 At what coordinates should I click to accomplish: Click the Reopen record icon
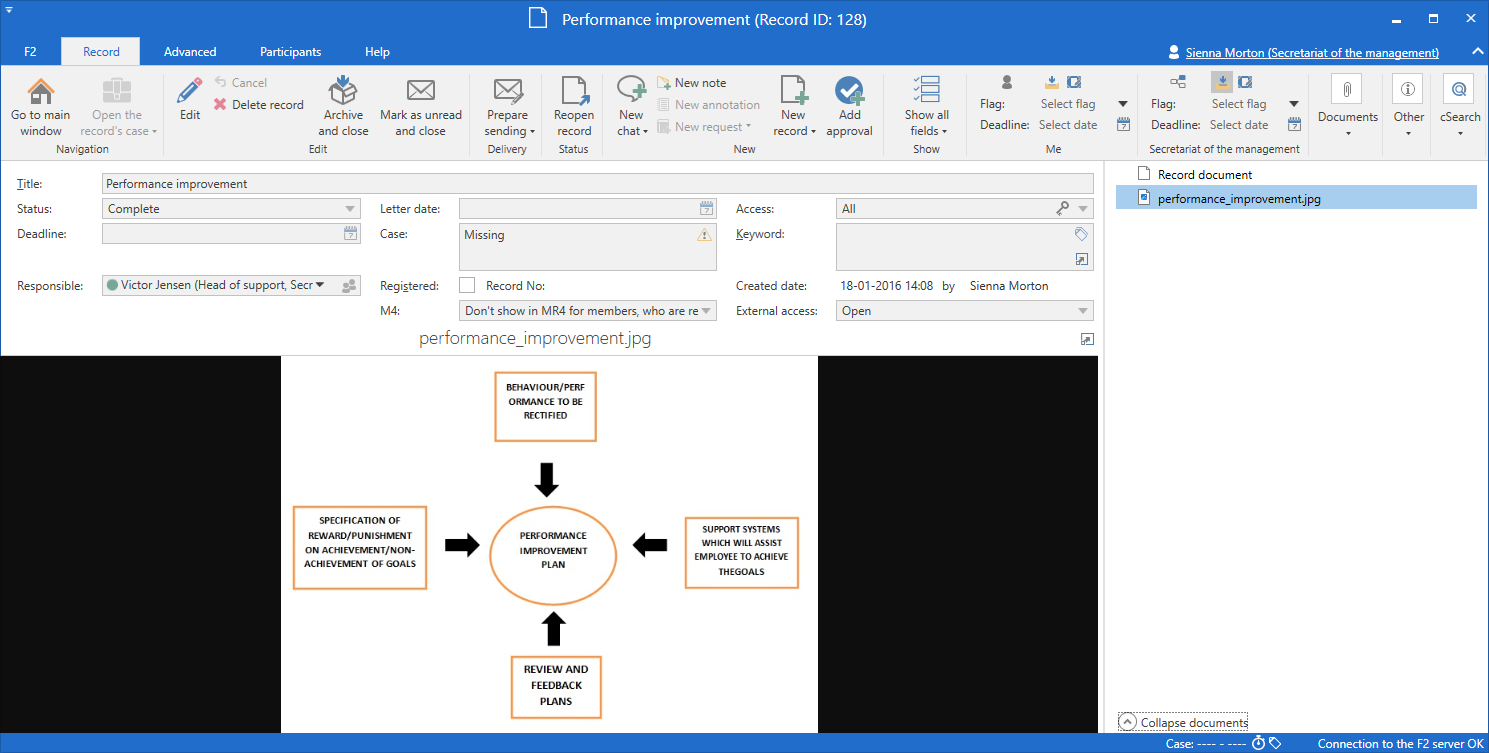(x=574, y=92)
